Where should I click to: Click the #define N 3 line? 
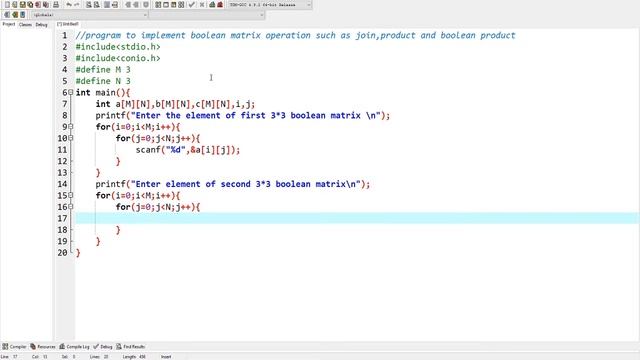[x=103, y=81]
